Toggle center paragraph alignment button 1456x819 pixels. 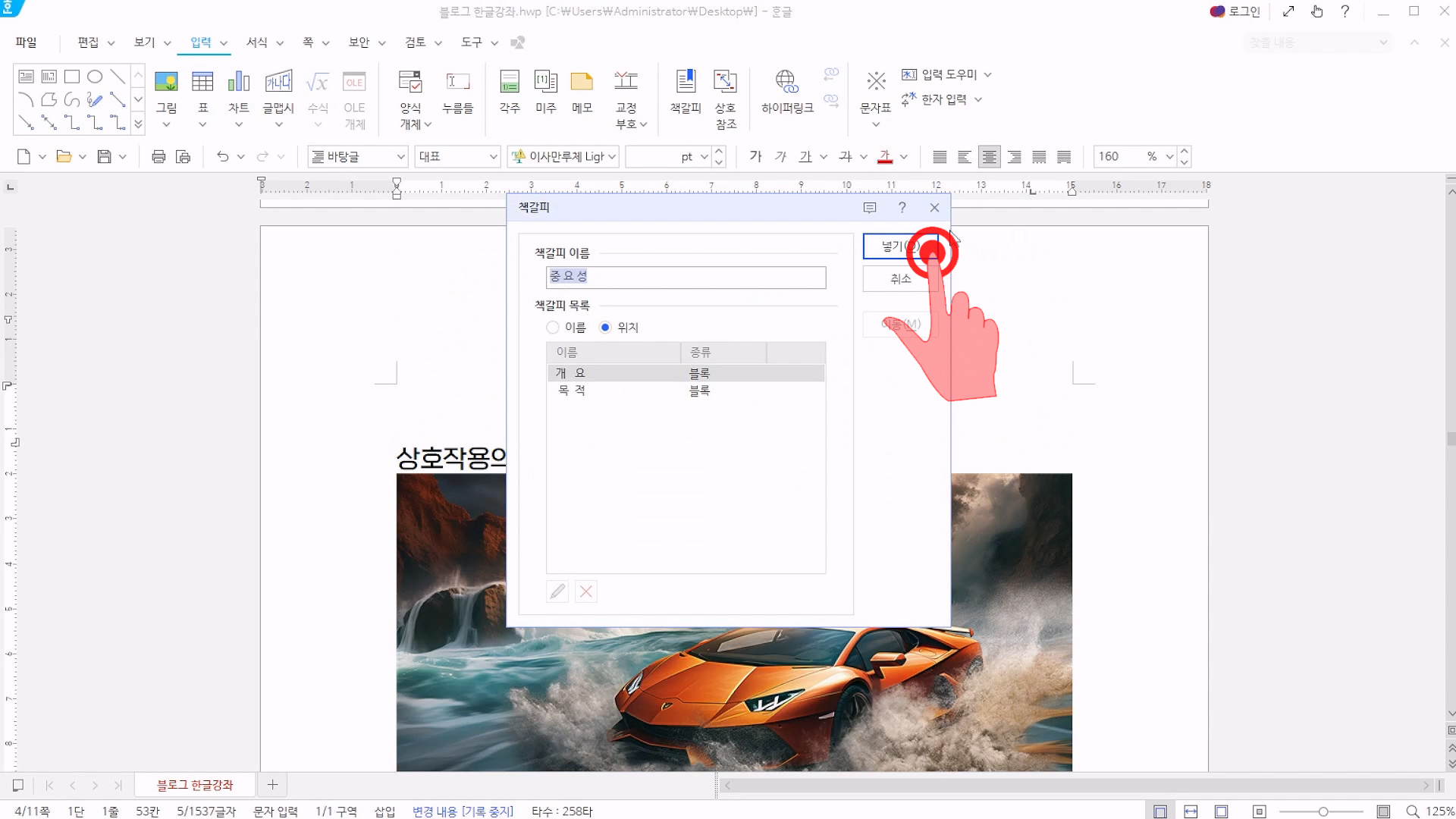click(x=990, y=157)
